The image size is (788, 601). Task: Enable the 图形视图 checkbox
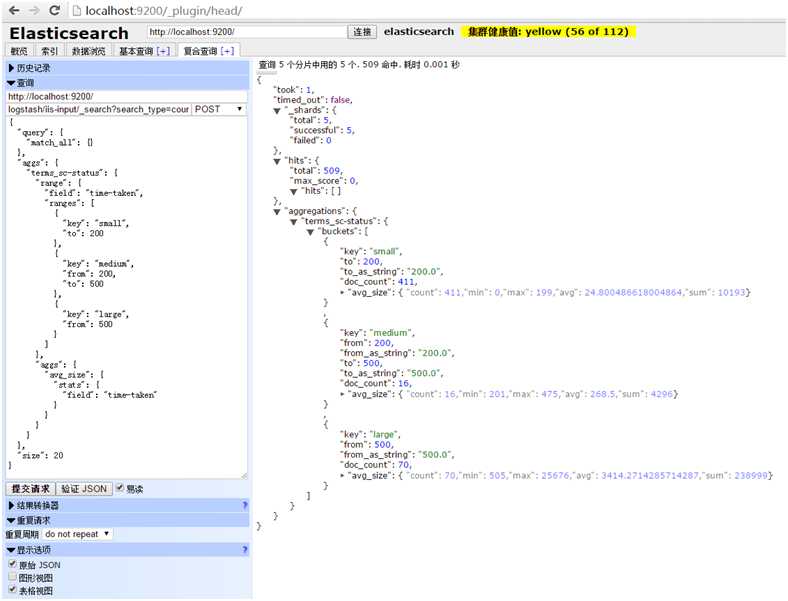point(13,577)
